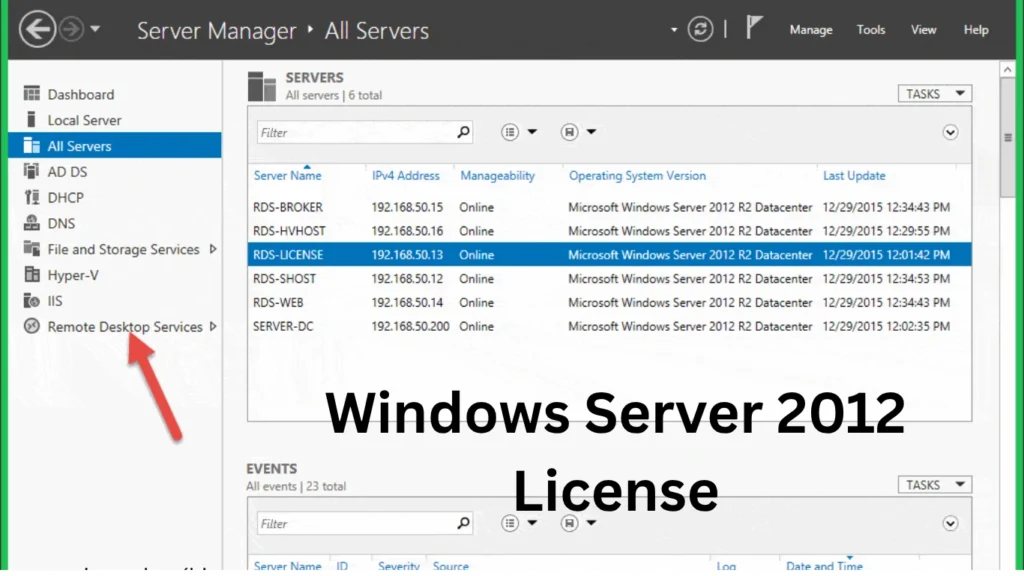Collapse the Servers panel with the chevron

[950, 131]
